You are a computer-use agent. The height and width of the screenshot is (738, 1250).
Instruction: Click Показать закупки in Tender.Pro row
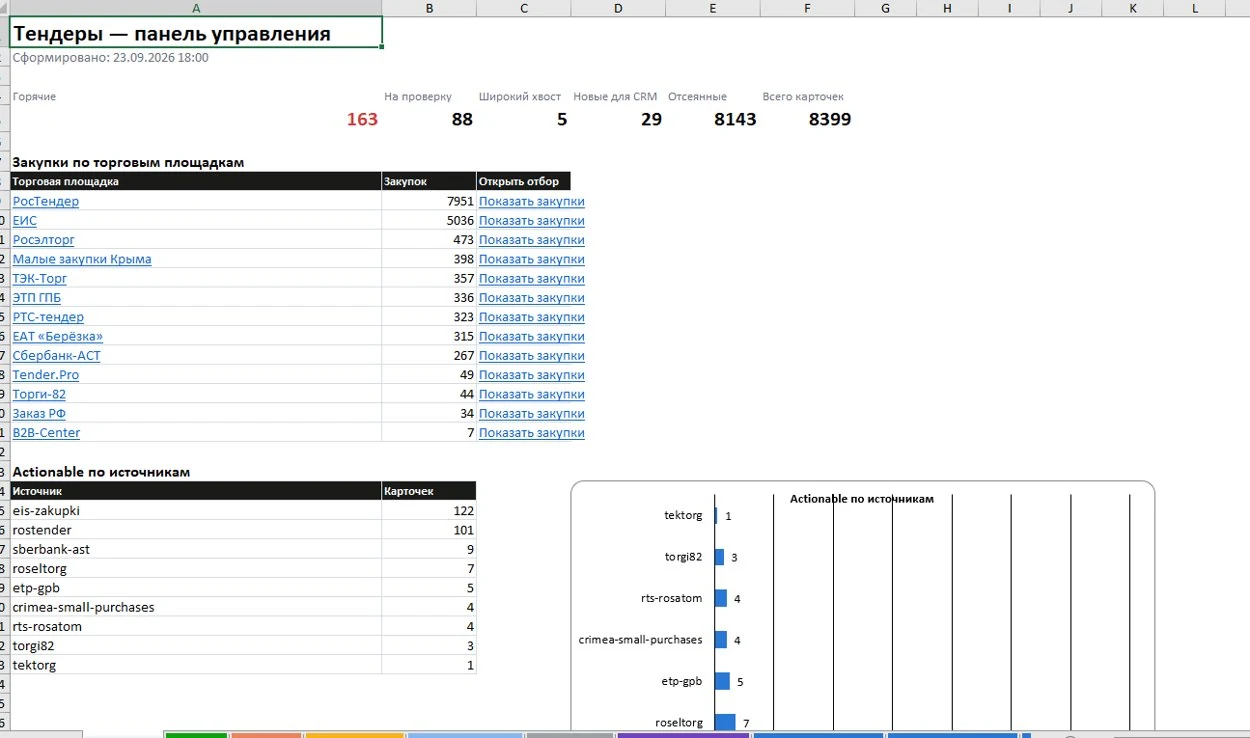pyautogui.click(x=532, y=375)
